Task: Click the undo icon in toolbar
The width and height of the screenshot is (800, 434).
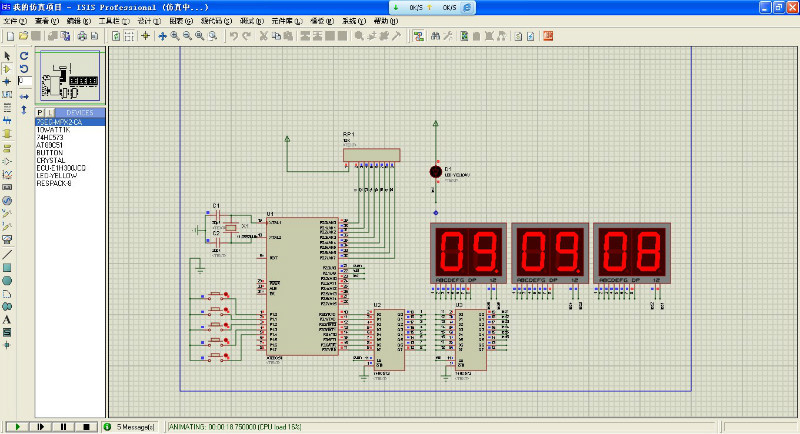Action: click(x=233, y=36)
